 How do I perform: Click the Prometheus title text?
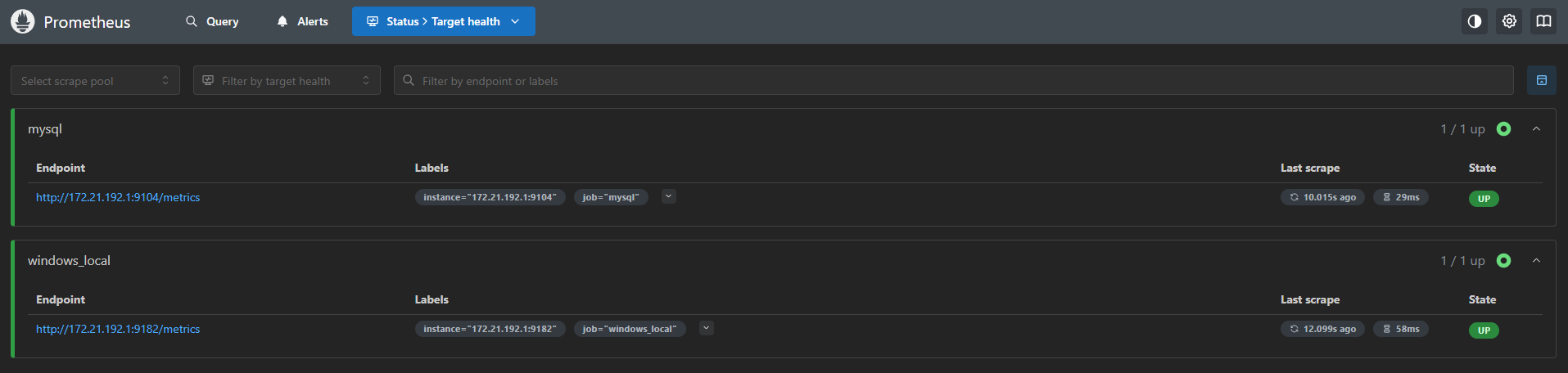tap(87, 22)
